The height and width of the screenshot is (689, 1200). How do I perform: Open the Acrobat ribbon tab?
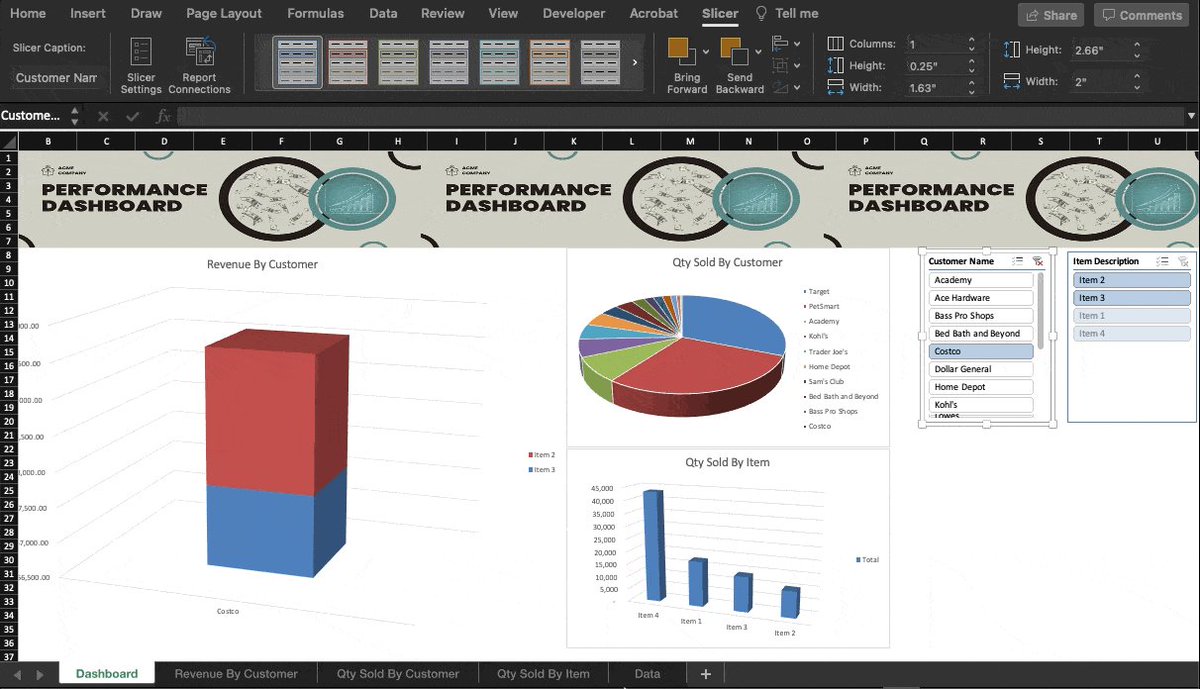pos(653,14)
